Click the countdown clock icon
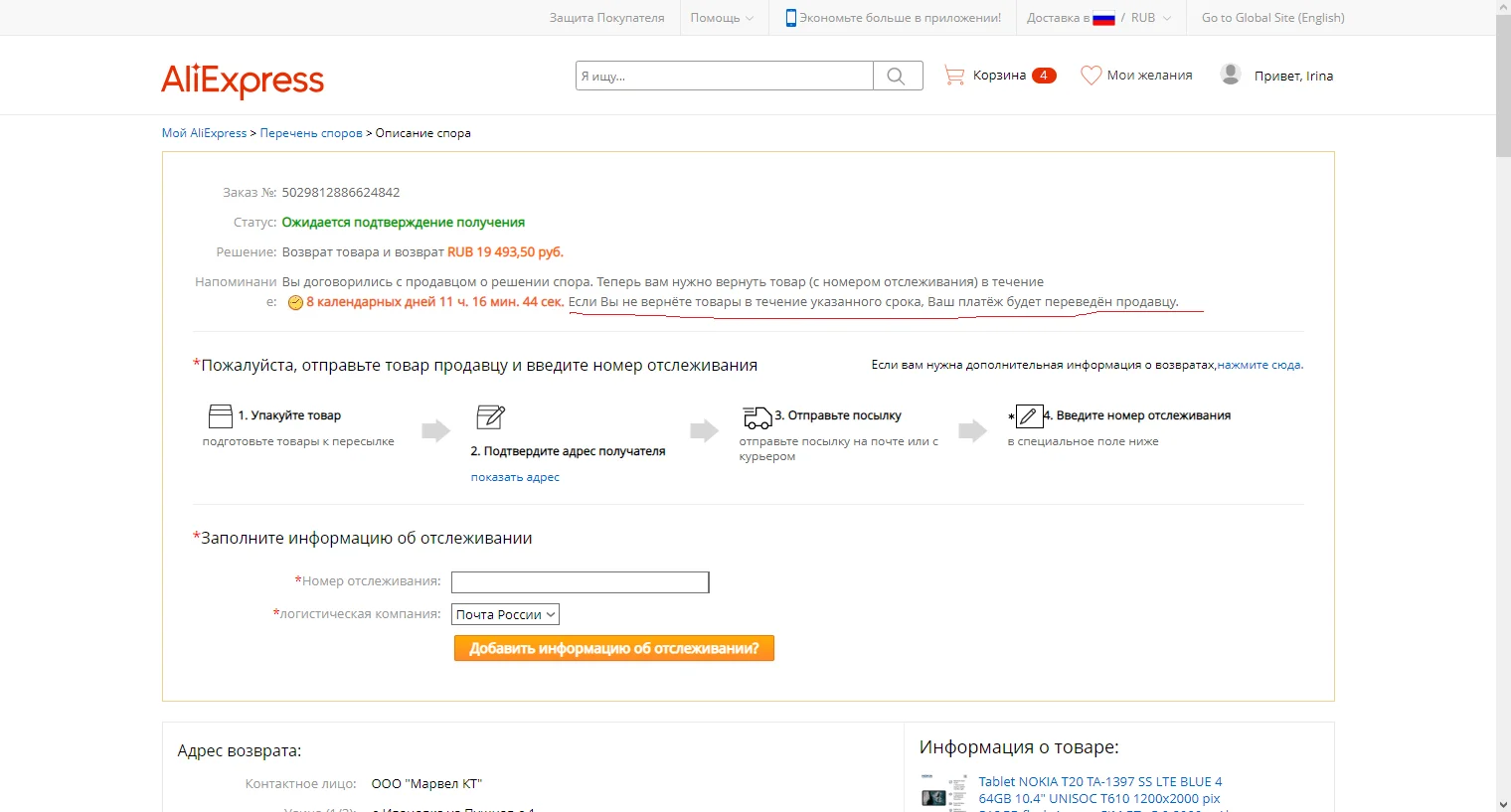Viewport: 1511px width, 812px height. tap(295, 303)
